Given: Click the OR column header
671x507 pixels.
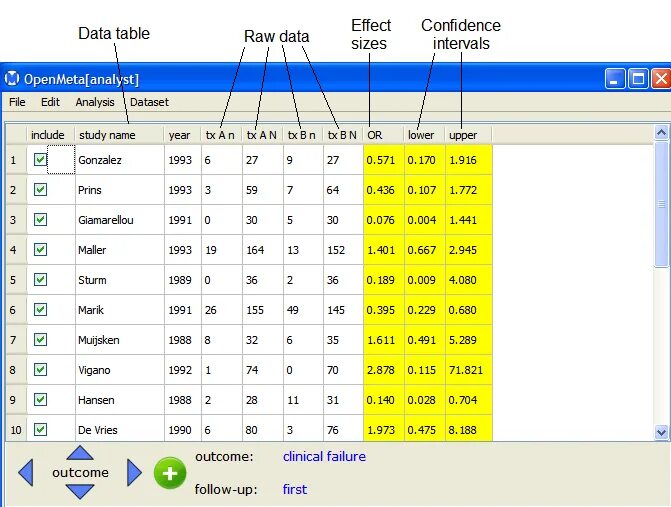Looking at the screenshot, I should coord(384,135).
